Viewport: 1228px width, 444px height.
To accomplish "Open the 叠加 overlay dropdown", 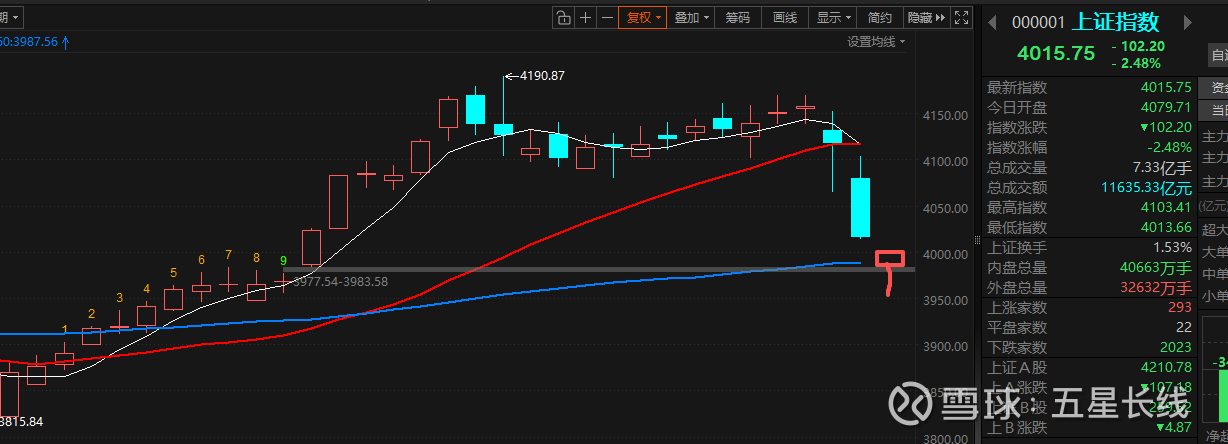I will pos(690,17).
